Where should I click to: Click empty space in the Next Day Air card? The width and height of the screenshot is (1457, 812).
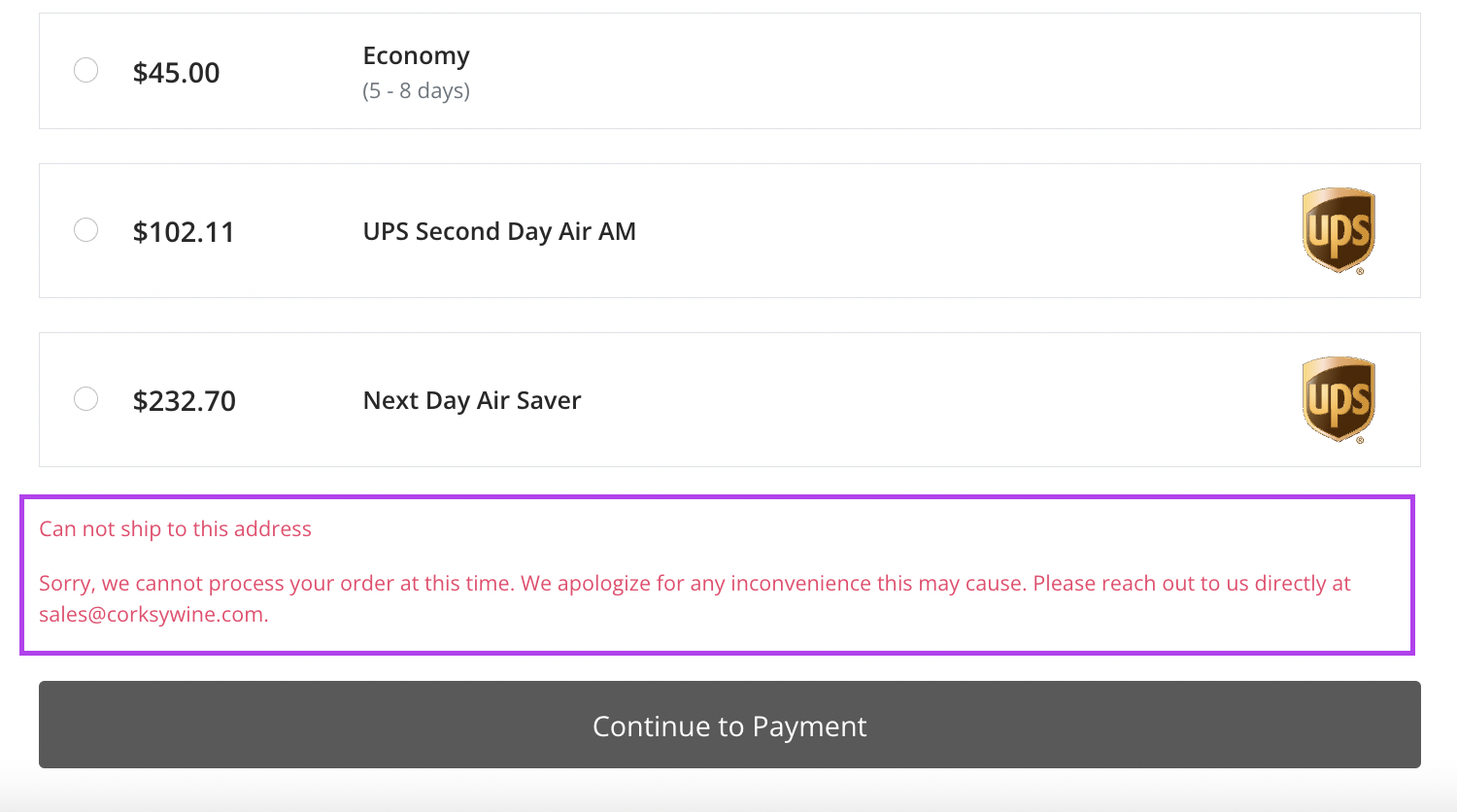click(923, 400)
